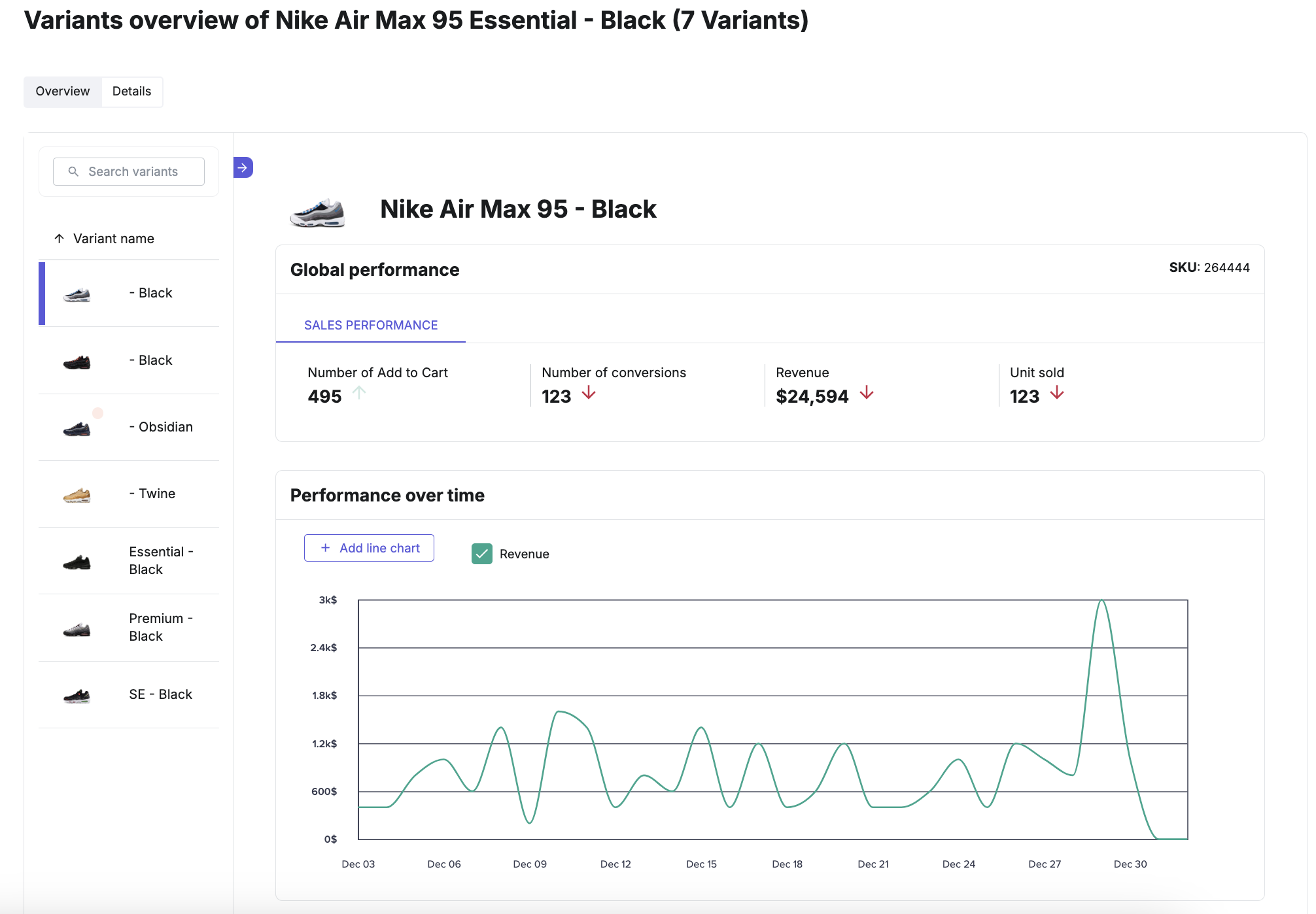Sort by Variant name column header
Screen dimensions: 1316x914
pos(113,239)
